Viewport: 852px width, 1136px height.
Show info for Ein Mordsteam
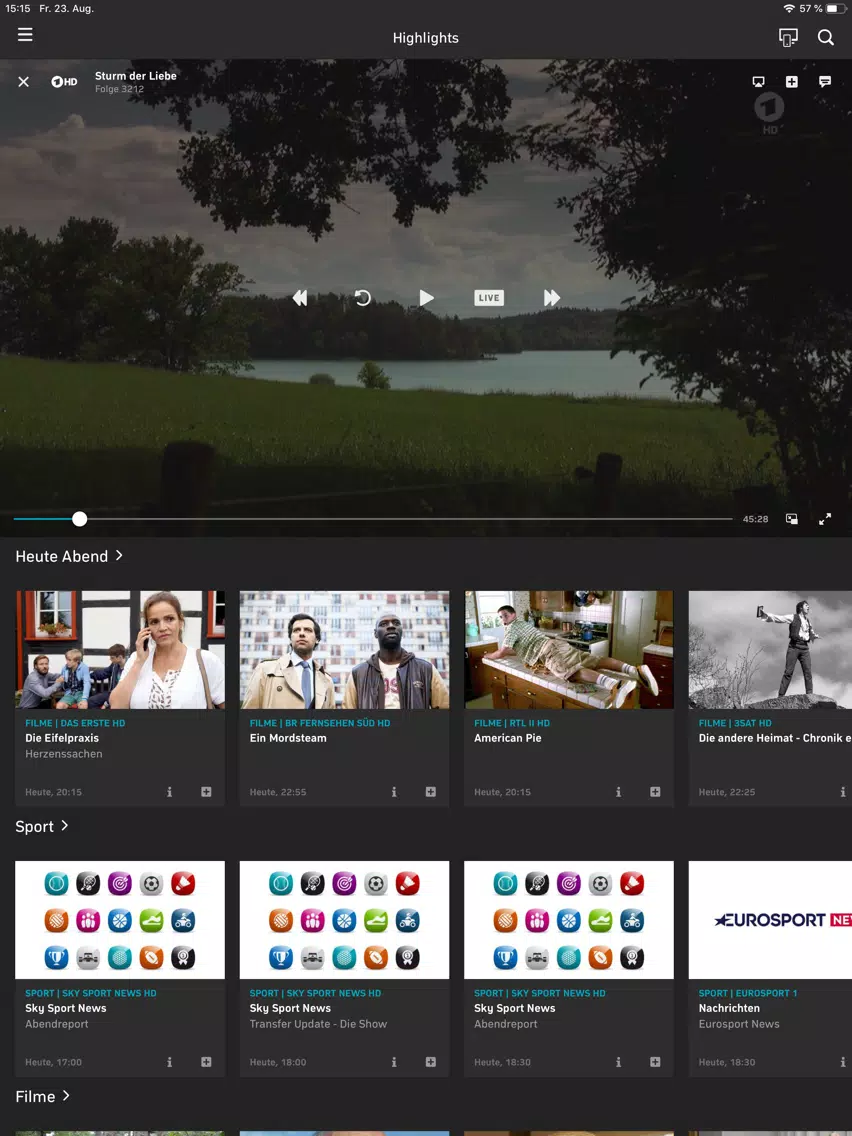[x=394, y=792]
